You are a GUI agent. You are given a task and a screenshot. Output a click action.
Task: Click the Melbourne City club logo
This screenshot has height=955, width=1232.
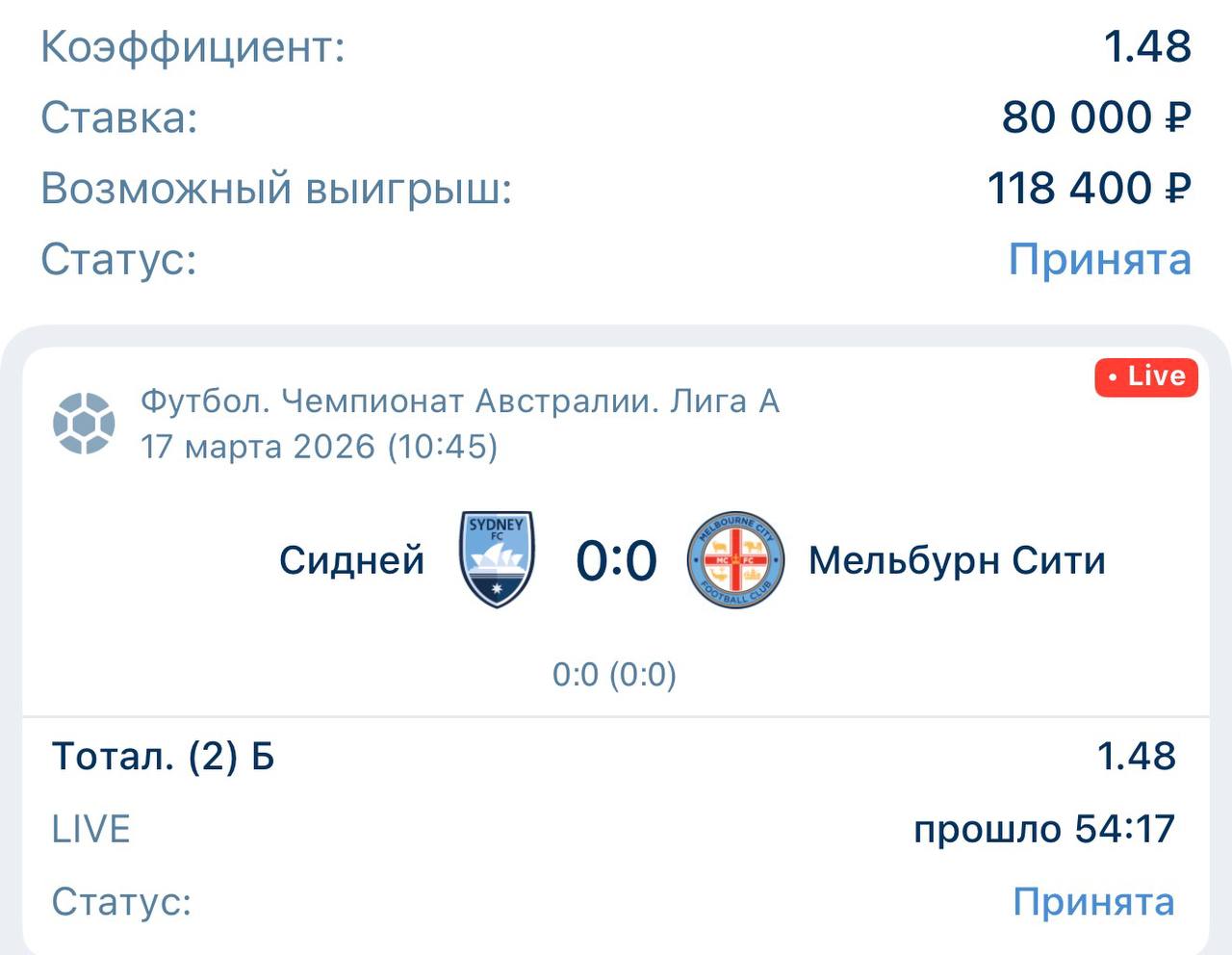coord(735,559)
